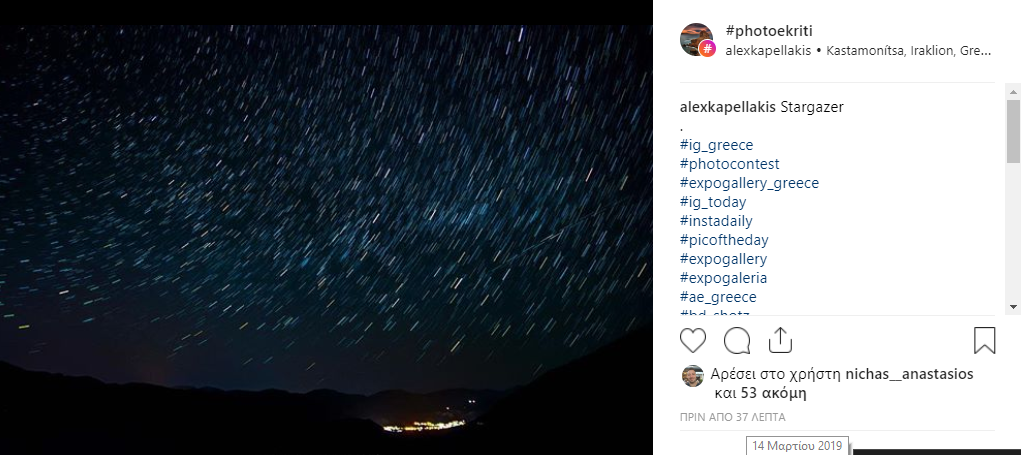Open the #photocontest hashtag

[729, 164]
